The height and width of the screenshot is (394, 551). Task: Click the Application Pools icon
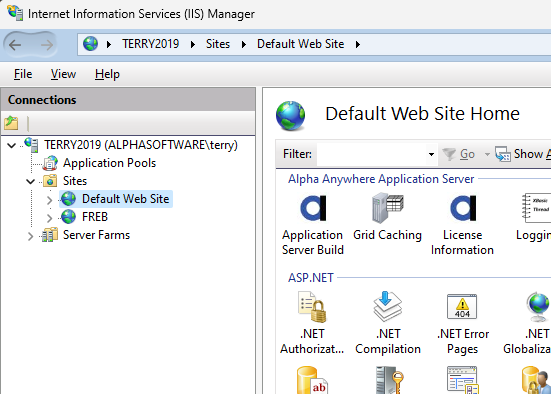click(50, 163)
